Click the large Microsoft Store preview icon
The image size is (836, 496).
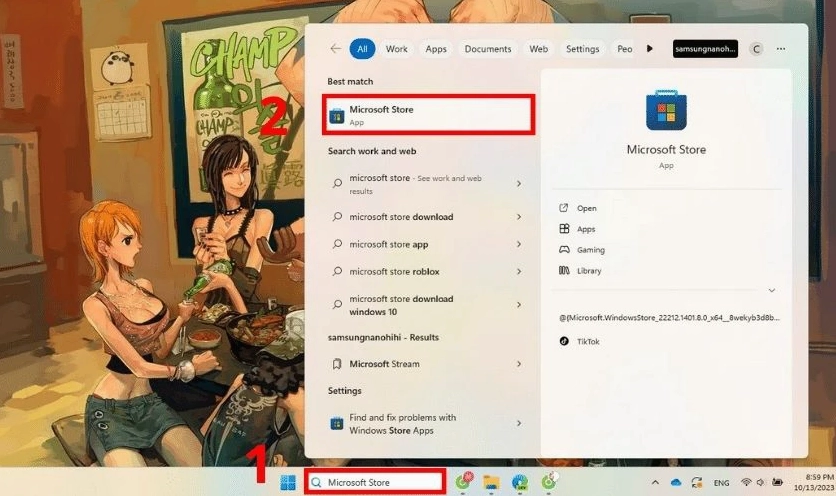pos(666,110)
